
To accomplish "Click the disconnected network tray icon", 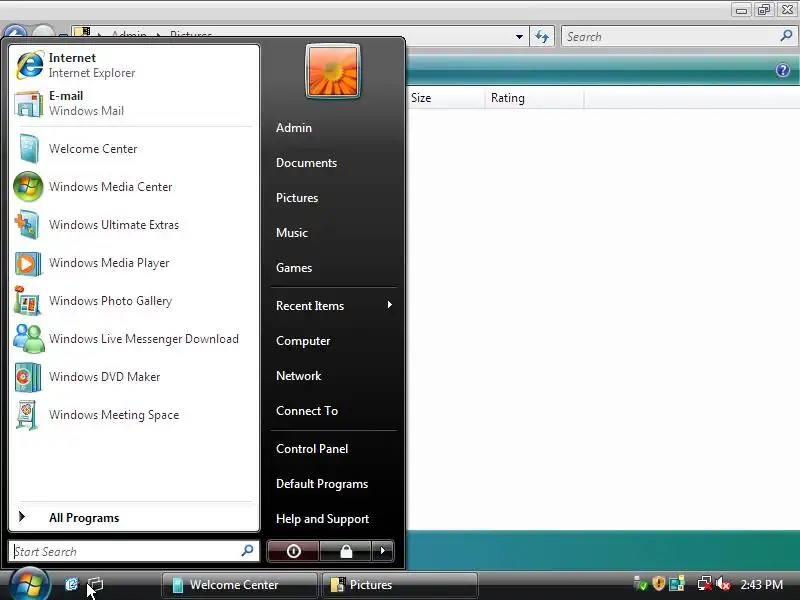I will [705, 584].
